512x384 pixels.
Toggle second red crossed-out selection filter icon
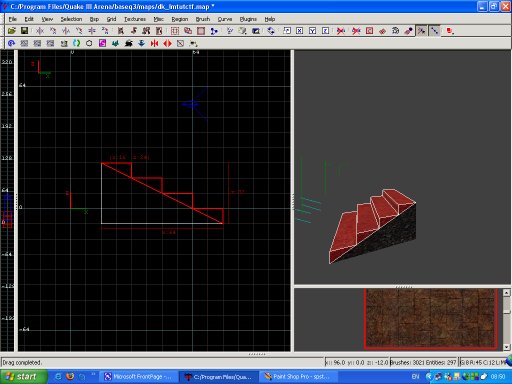click(x=356, y=31)
